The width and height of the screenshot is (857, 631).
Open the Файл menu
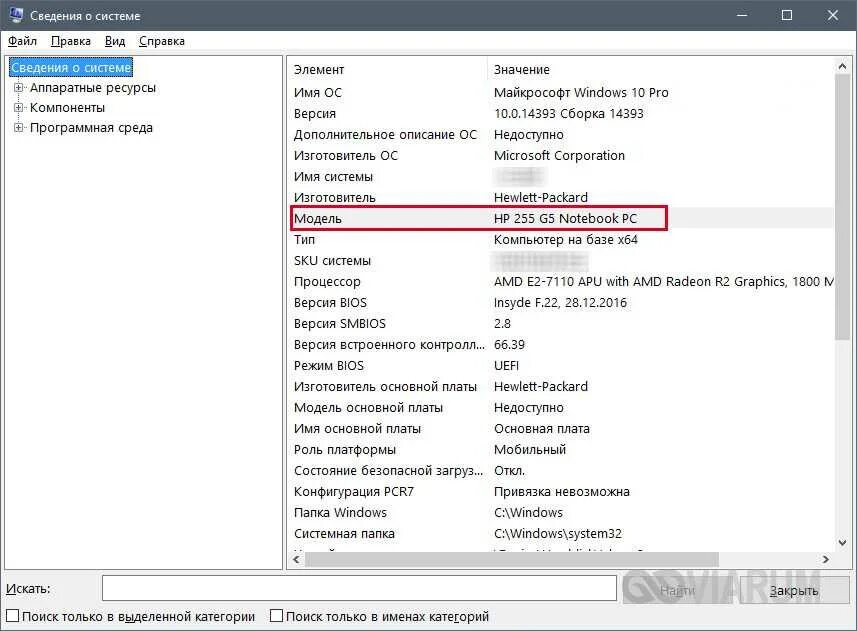click(22, 41)
